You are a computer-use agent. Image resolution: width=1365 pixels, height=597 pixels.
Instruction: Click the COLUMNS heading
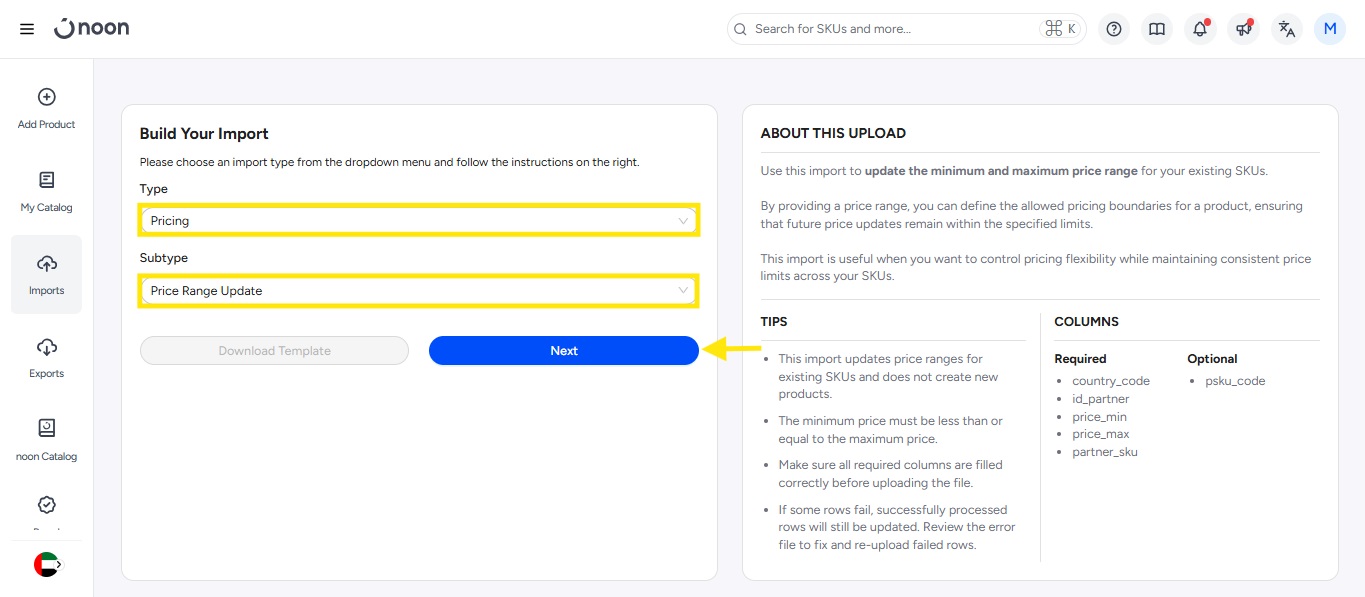click(x=1086, y=322)
